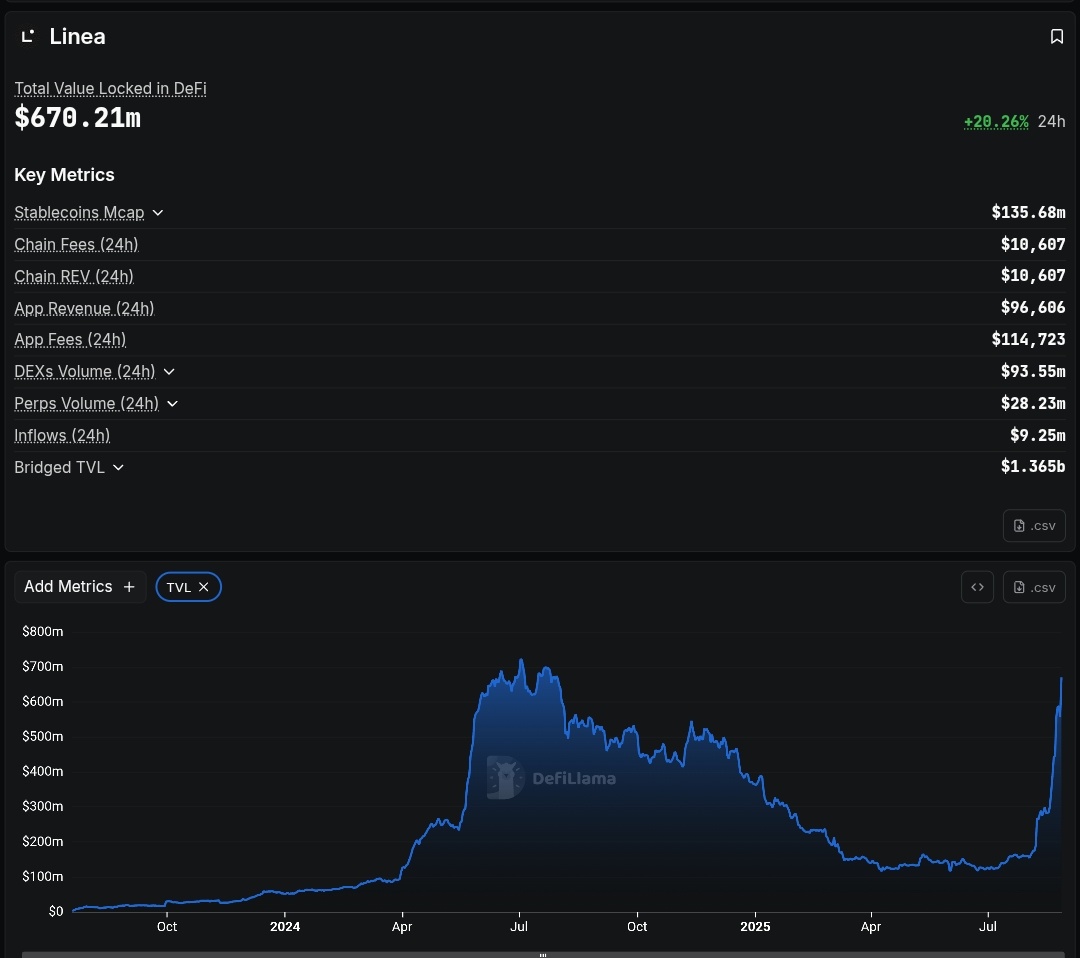Download chart data .csv button
1080x958 pixels.
1034,587
